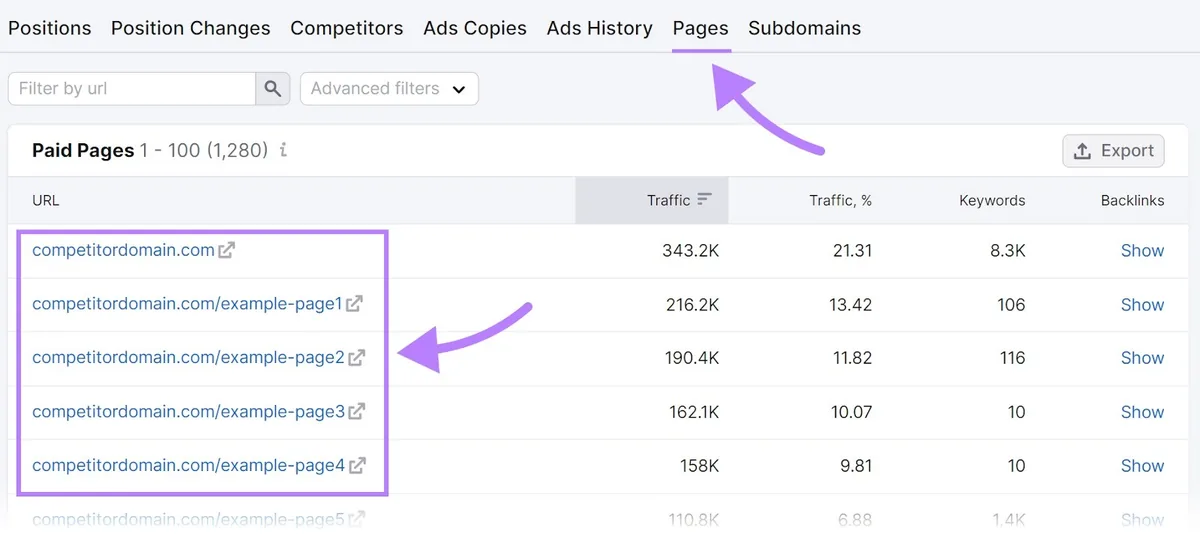Viewport: 1200px width, 543px height.
Task: Open external link icon for example-page4
Action: (357, 465)
